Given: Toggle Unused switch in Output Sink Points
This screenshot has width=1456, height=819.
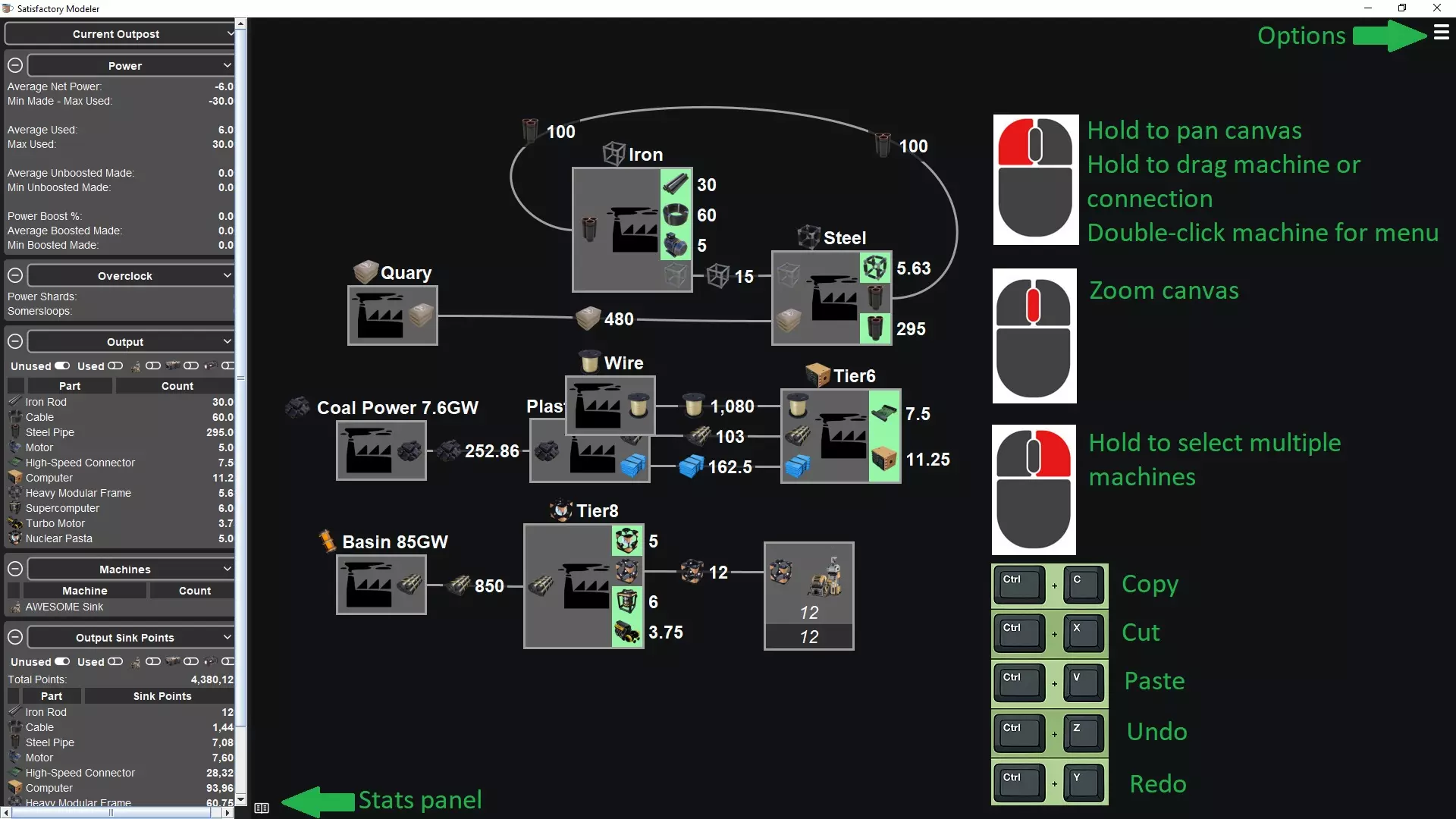Looking at the screenshot, I should (x=62, y=662).
